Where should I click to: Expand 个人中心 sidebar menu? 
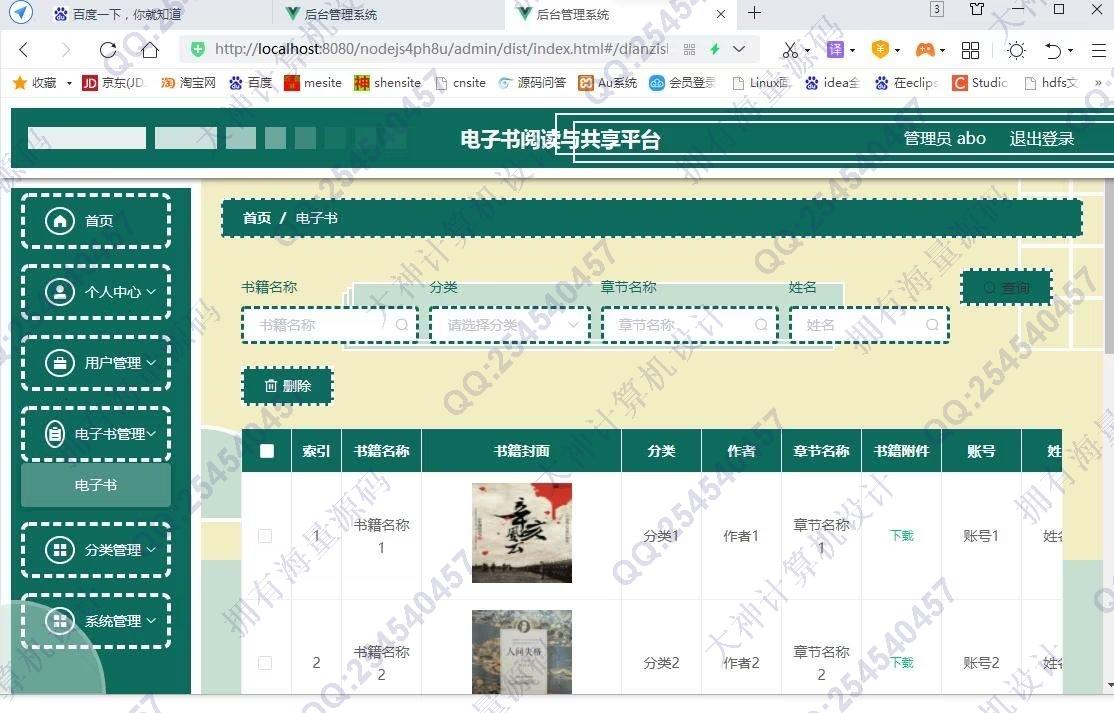(x=96, y=292)
